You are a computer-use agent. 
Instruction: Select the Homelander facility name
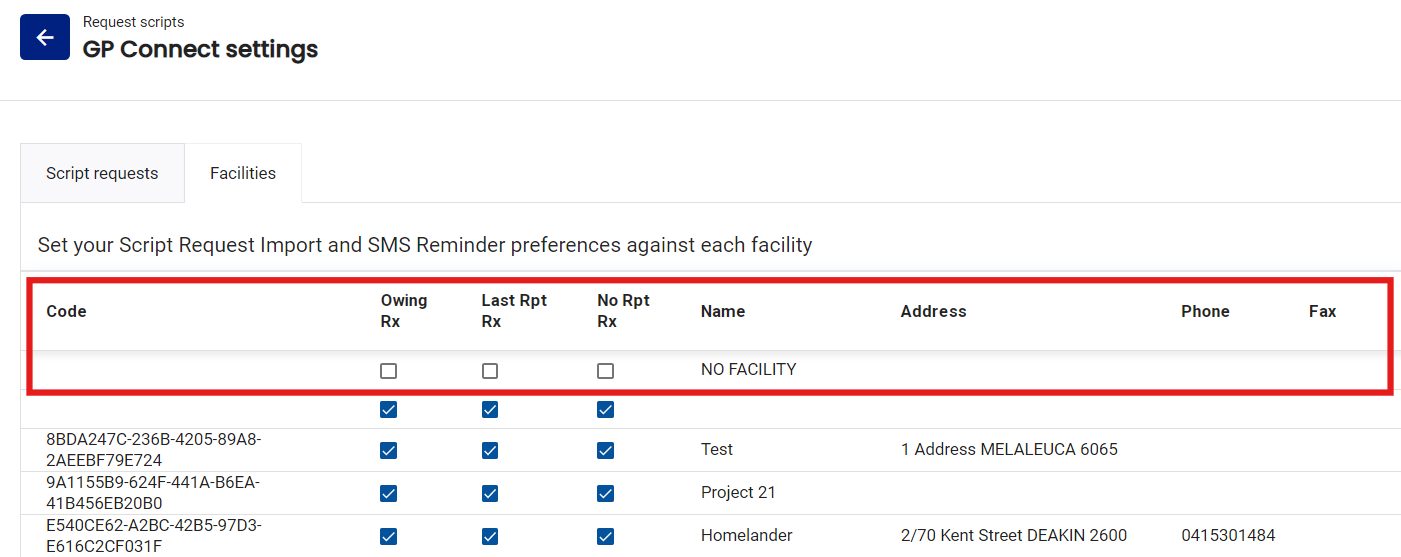(747, 535)
